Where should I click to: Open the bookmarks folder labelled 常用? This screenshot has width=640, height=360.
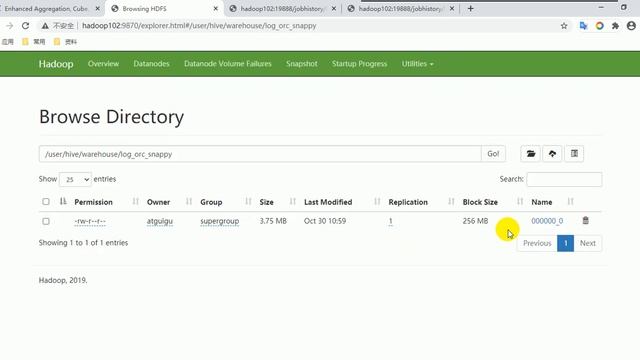(33, 42)
